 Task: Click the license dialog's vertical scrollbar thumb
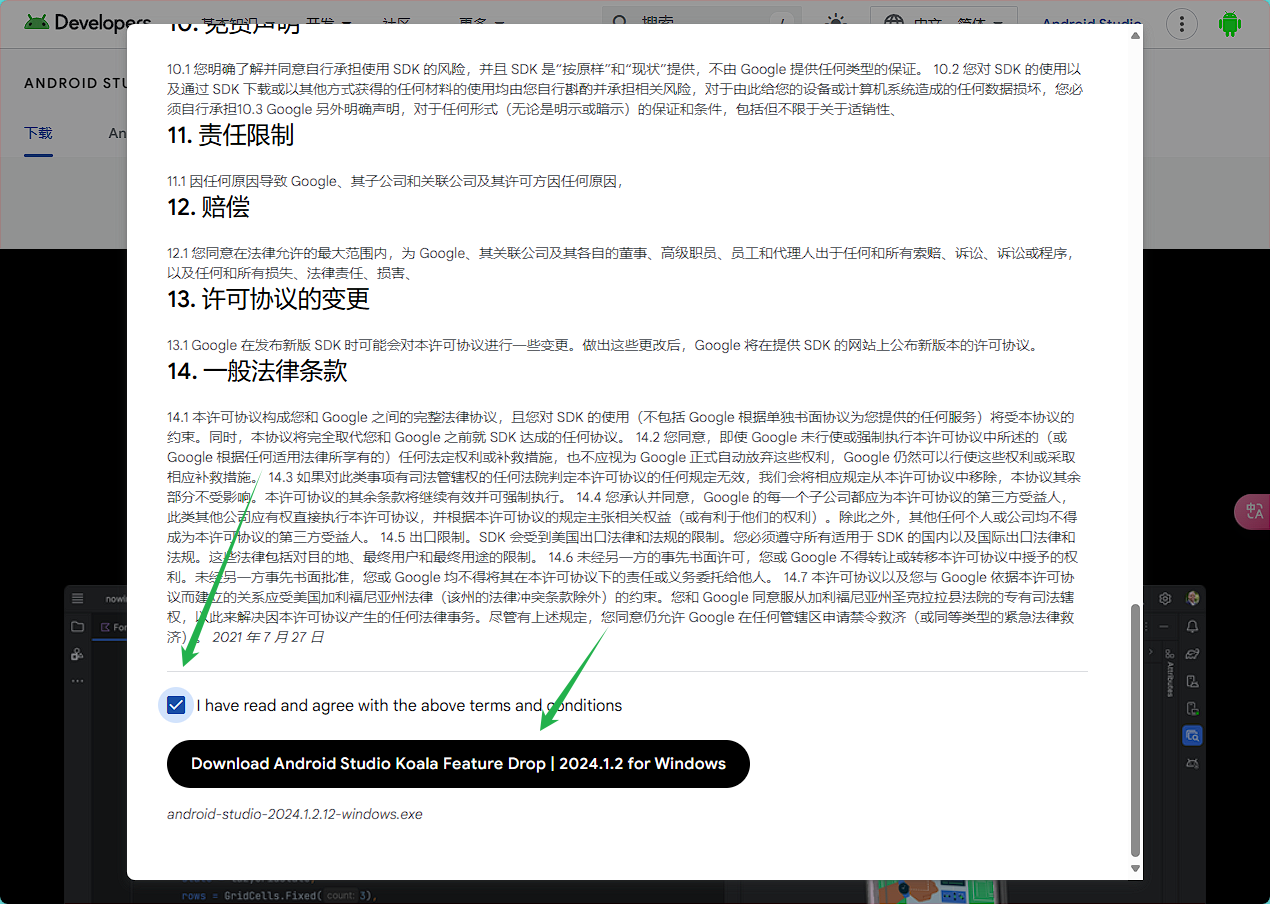(1135, 730)
